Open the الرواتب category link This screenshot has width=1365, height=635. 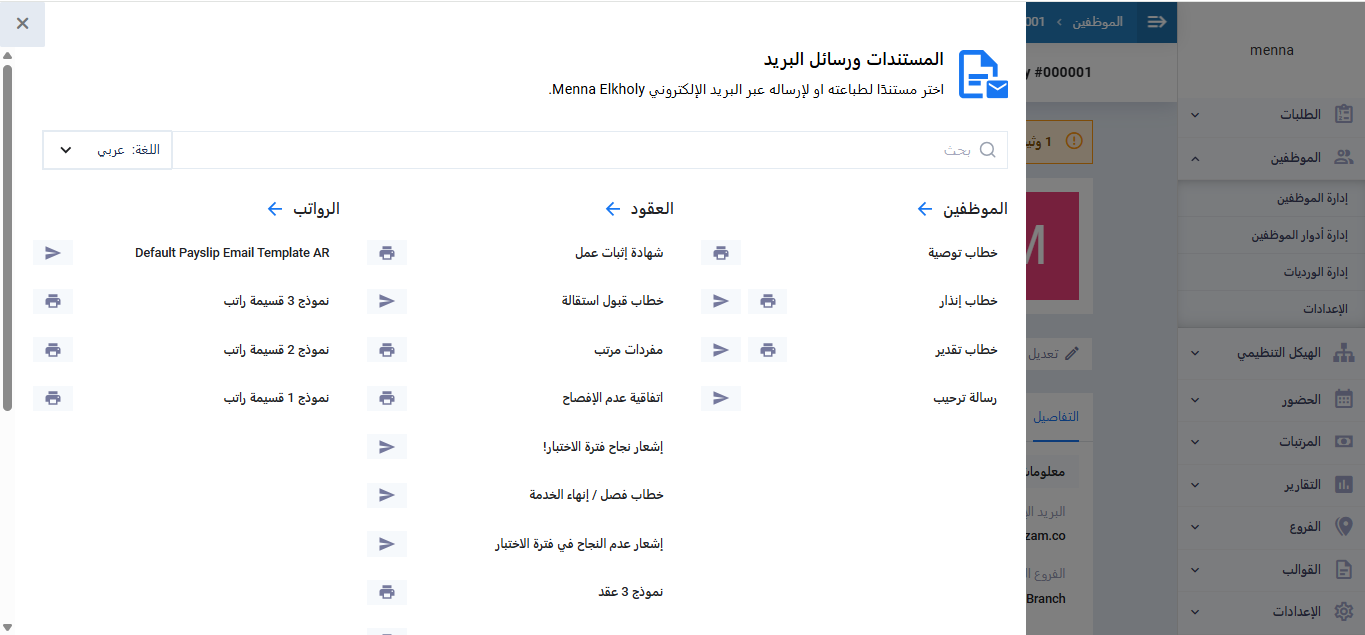(x=304, y=209)
